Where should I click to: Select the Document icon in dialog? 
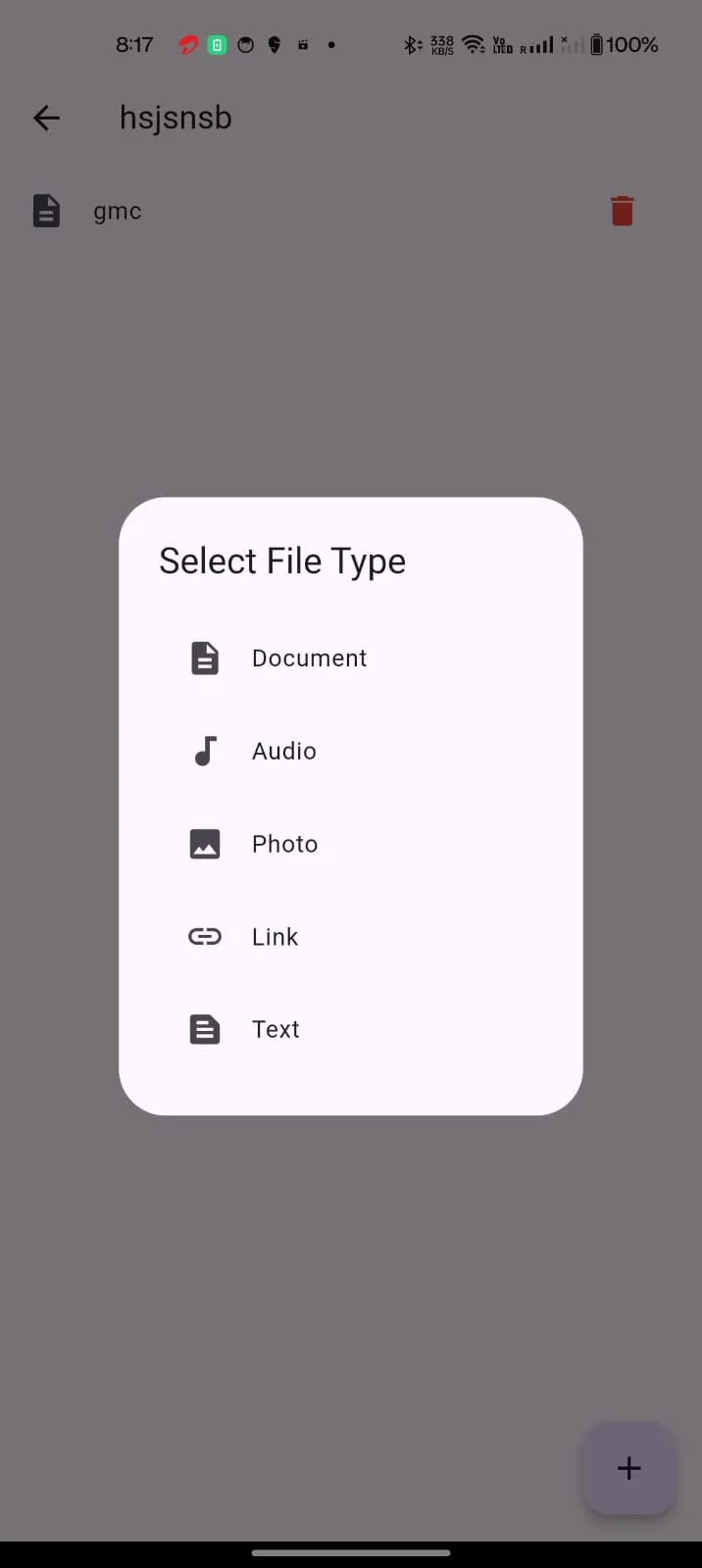[204, 659]
